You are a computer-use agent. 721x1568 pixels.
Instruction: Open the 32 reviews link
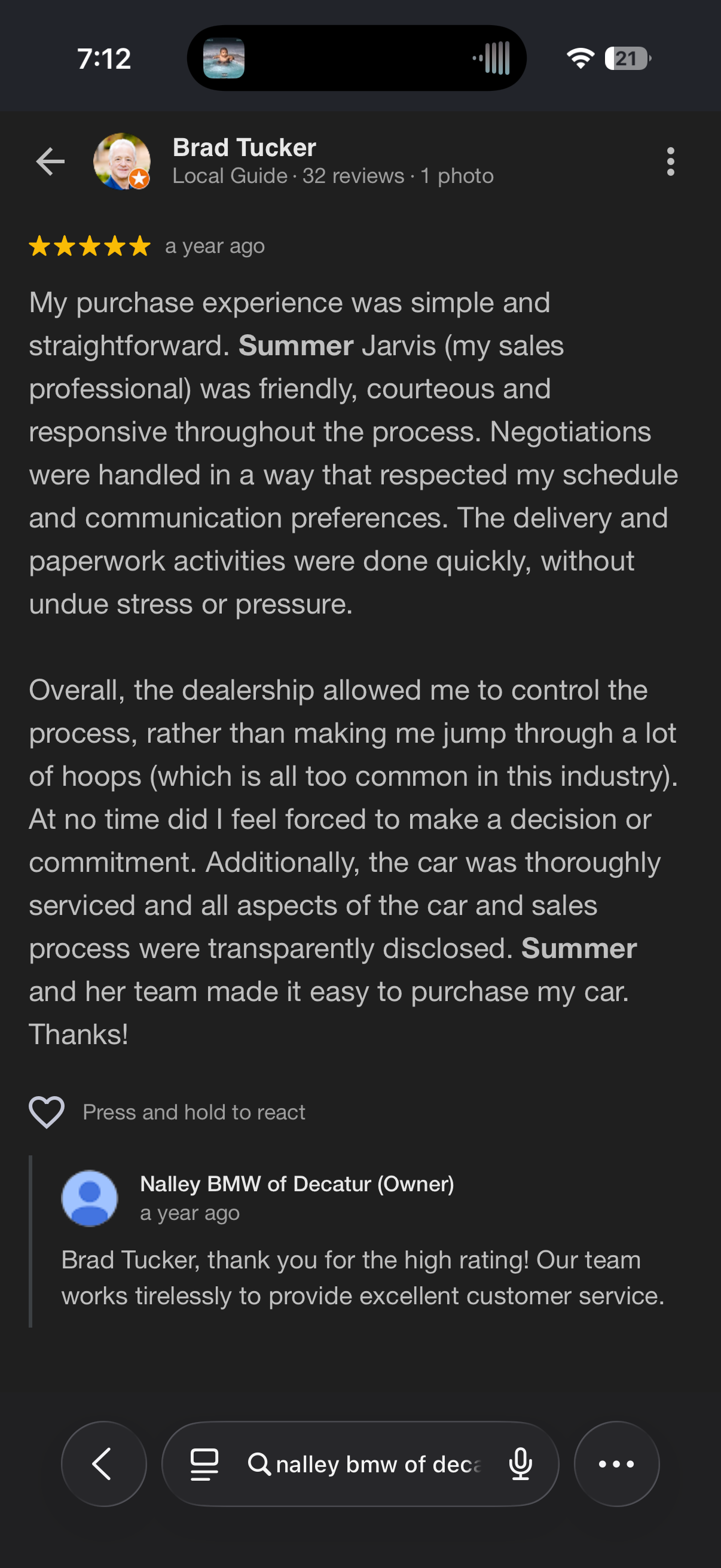click(x=353, y=176)
